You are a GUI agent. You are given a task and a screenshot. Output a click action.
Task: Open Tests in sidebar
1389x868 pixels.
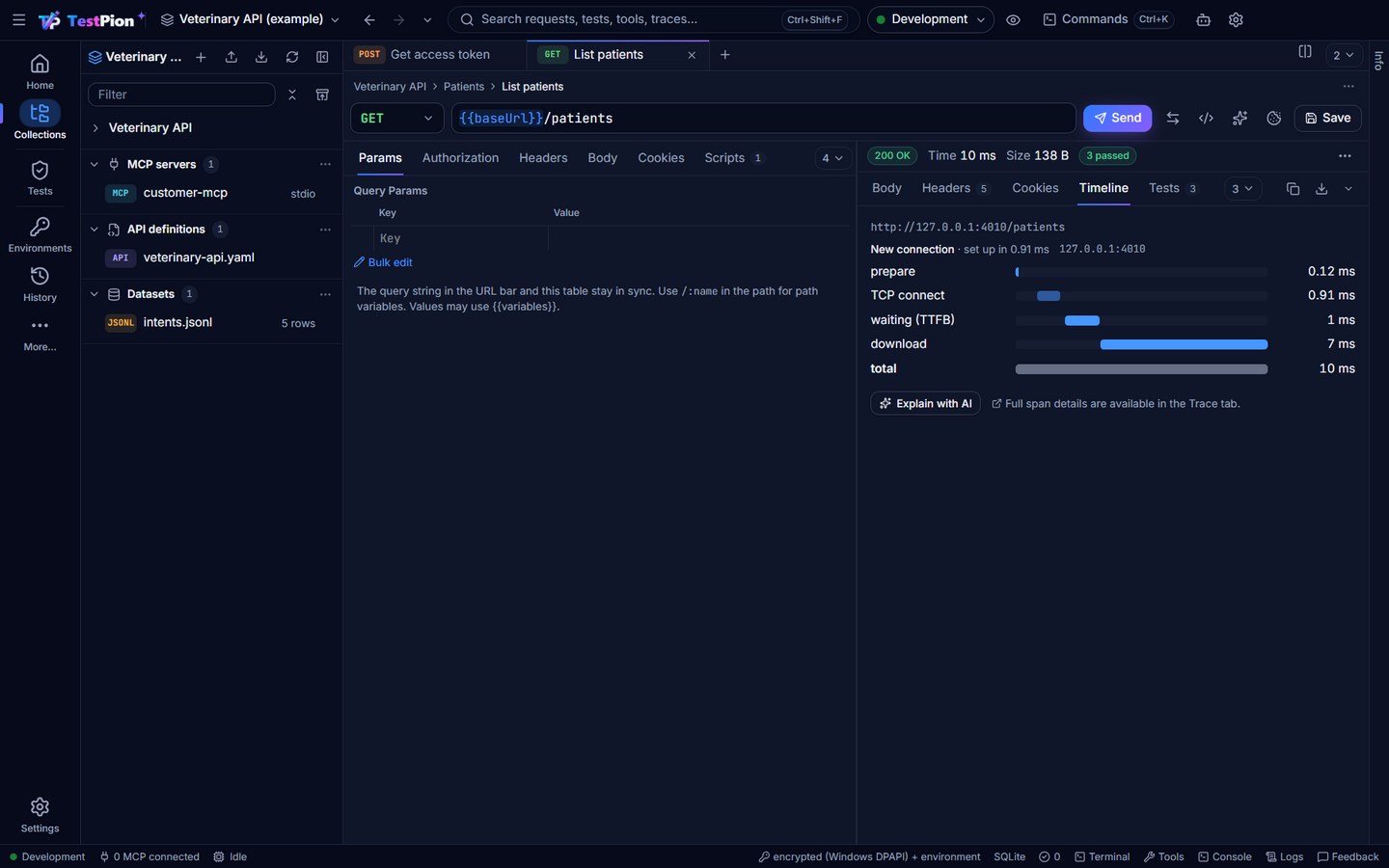tap(40, 178)
